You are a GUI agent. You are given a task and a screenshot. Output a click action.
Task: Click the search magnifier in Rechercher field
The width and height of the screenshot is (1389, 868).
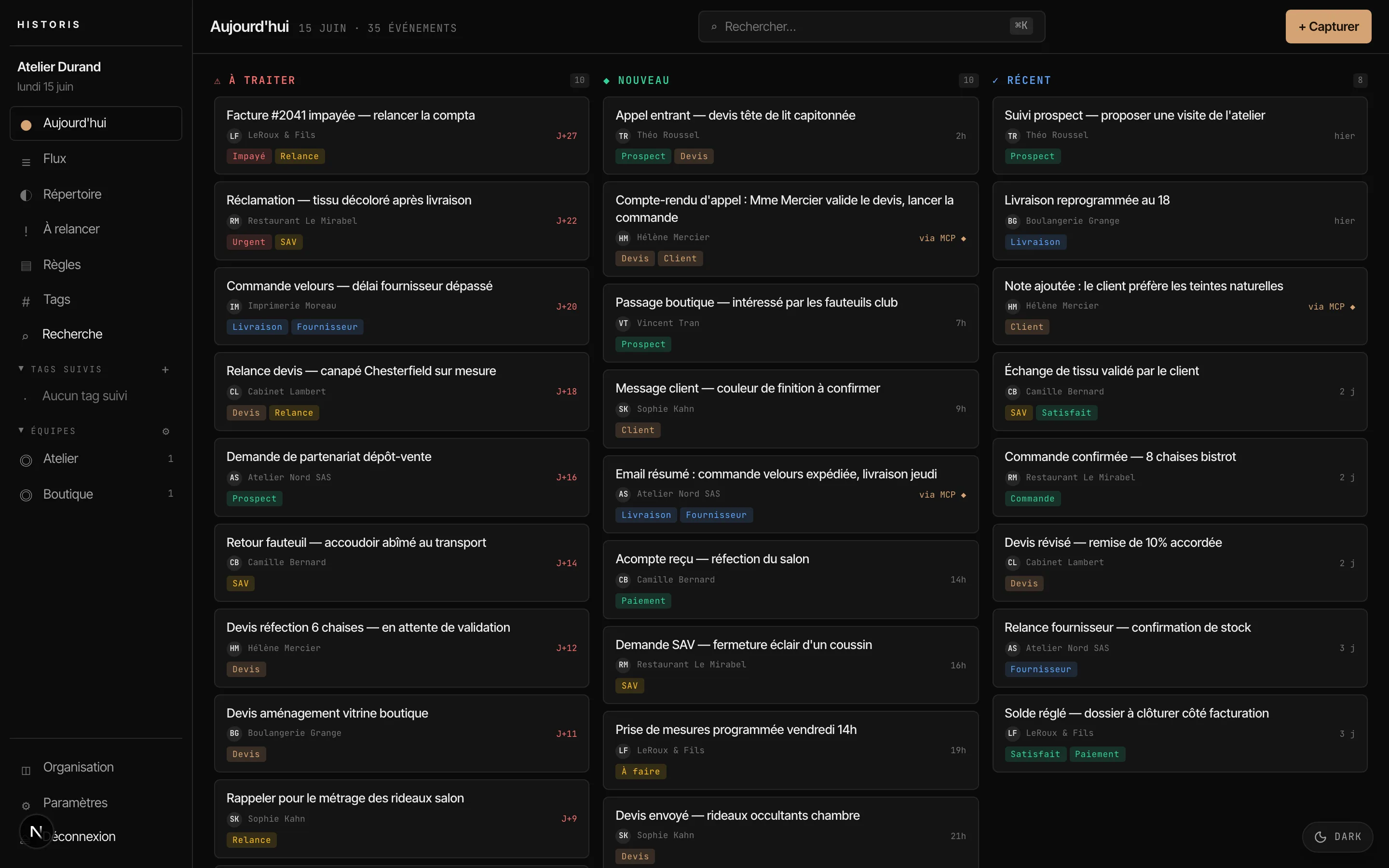tap(713, 27)
